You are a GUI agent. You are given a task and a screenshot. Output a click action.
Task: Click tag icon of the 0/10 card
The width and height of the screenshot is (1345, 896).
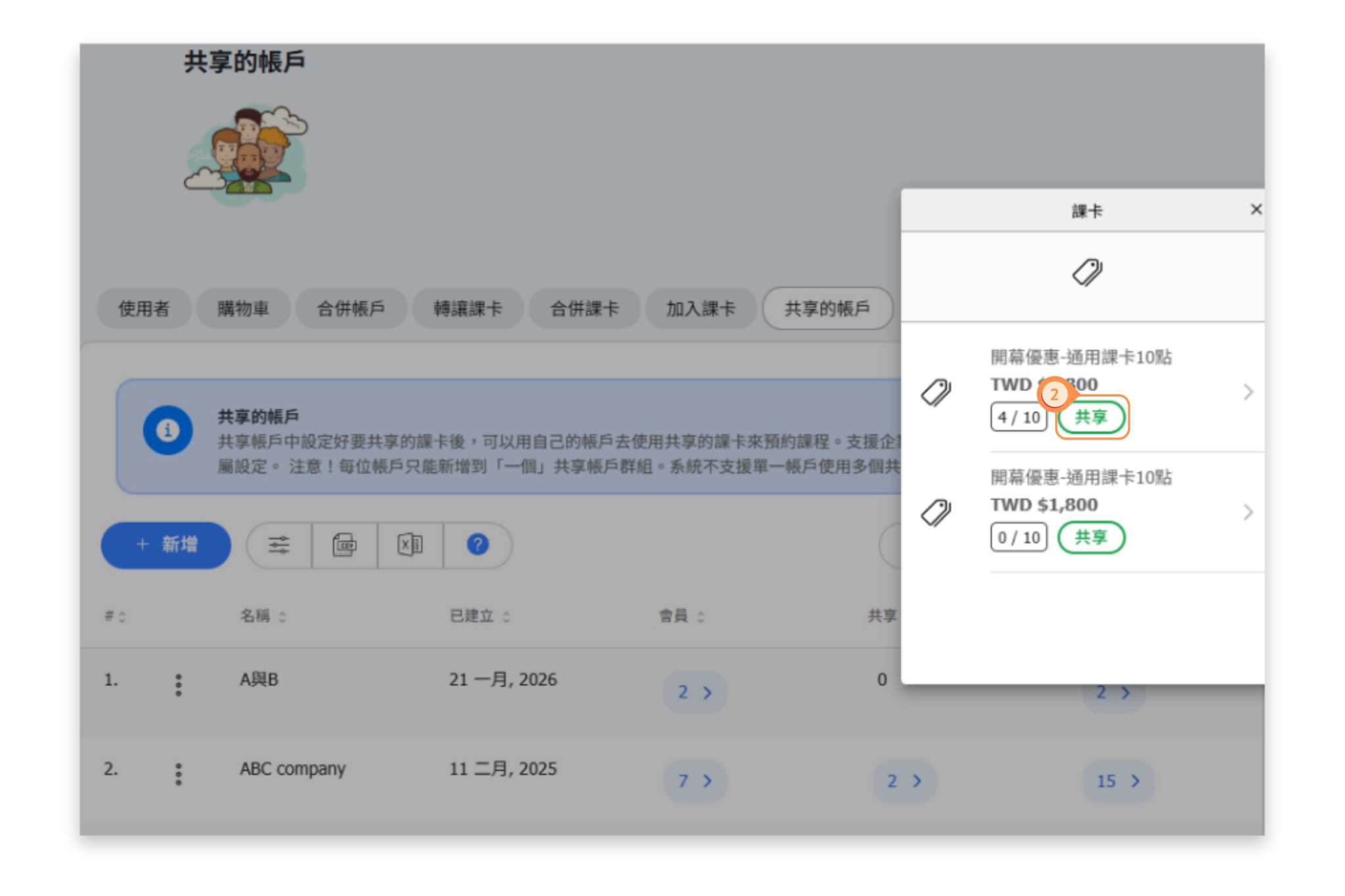pyautogui.click(x=936, y=513)
